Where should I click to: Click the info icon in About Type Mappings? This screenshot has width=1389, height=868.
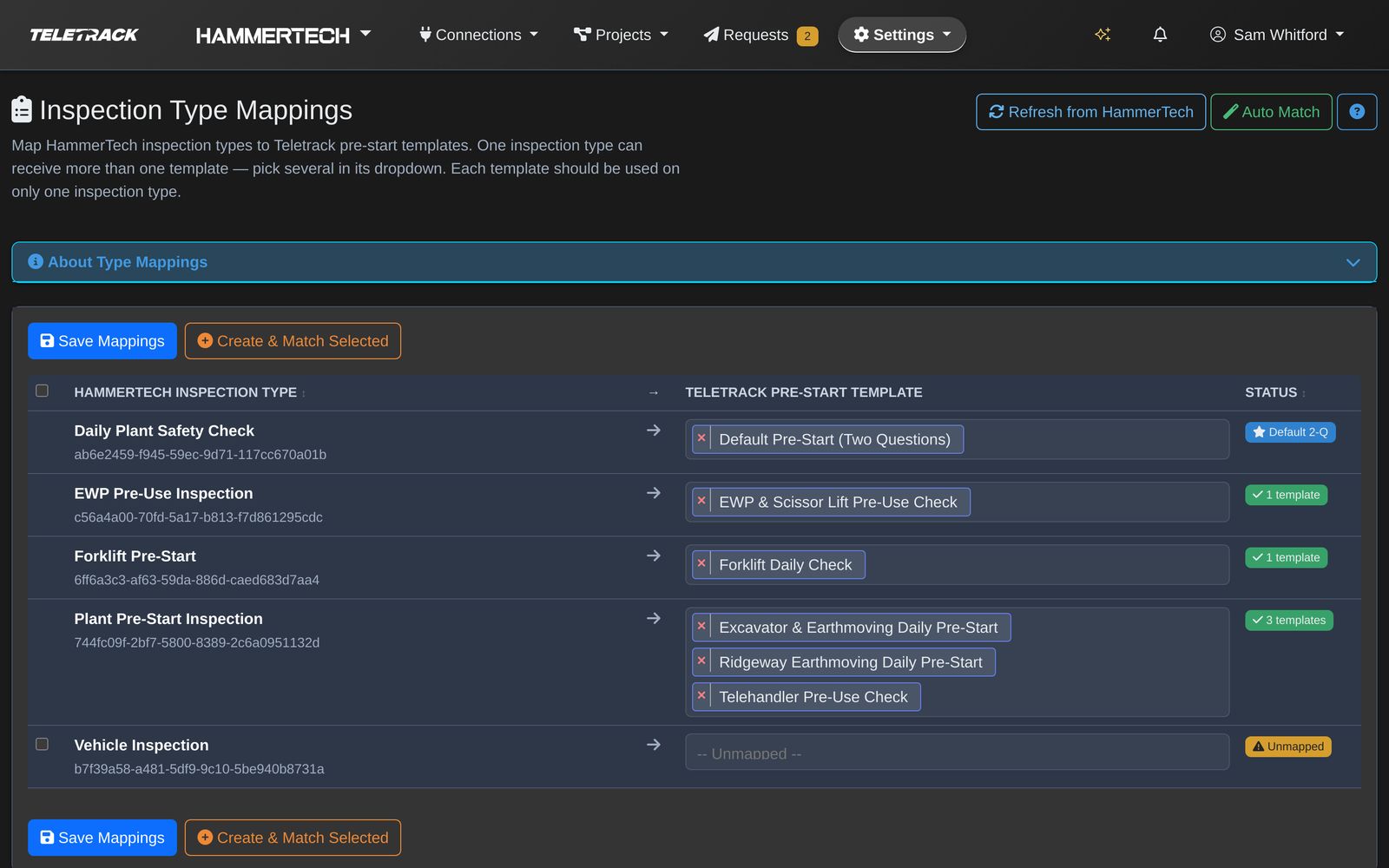click(36, 261)
